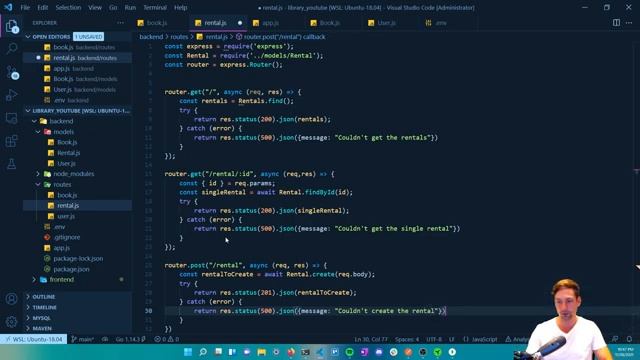This screenshot has height=360, width=640.
Task: Click the main branch indicator in status bar
Action: click(83, 339)
